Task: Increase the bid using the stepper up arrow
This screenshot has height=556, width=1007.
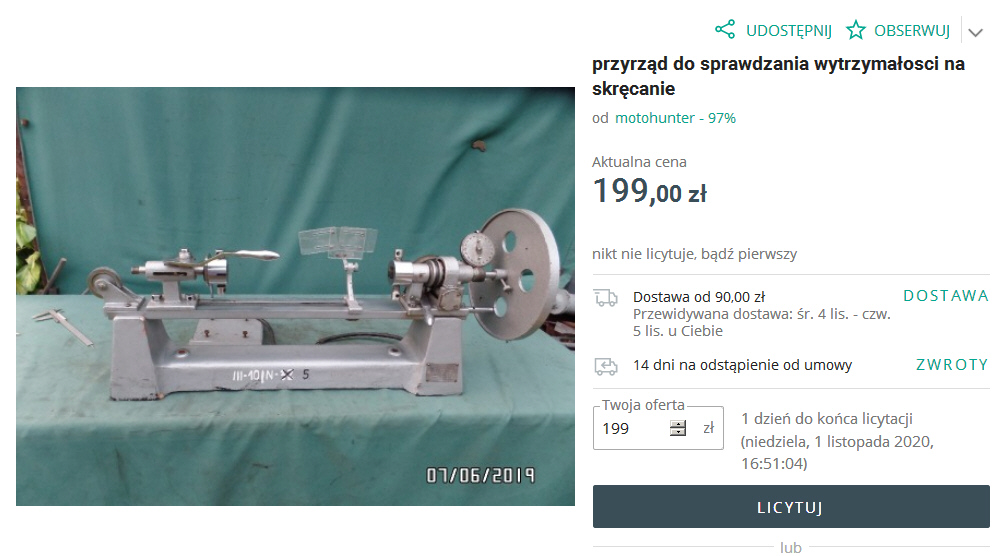Action: tap(678, 424)
